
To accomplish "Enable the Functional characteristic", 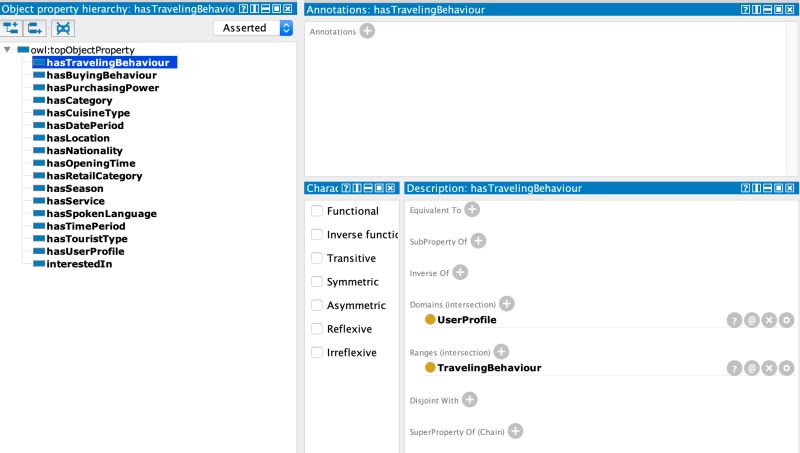I will [x=317, y=211].
